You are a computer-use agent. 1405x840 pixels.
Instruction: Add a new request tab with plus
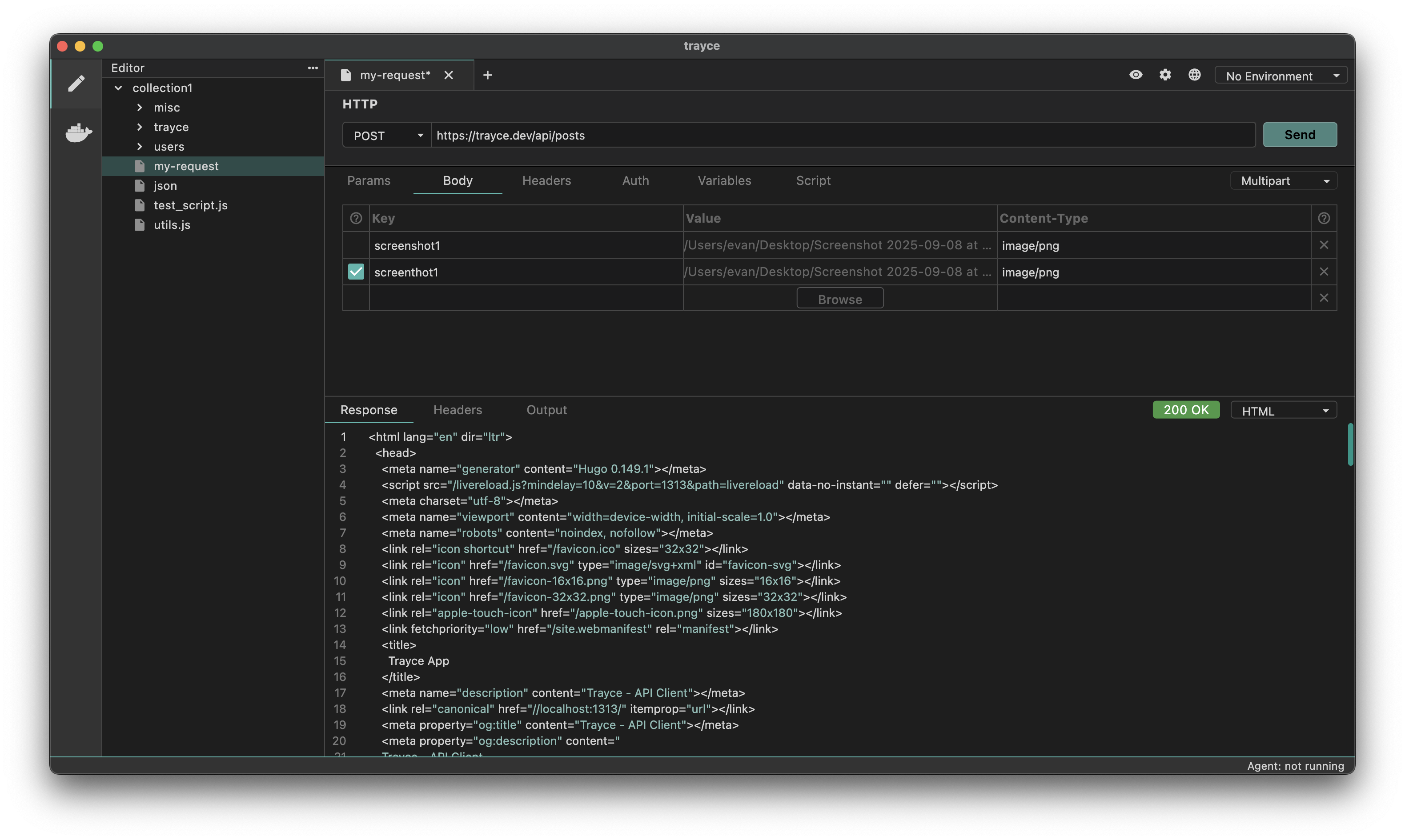pos(487,75)
